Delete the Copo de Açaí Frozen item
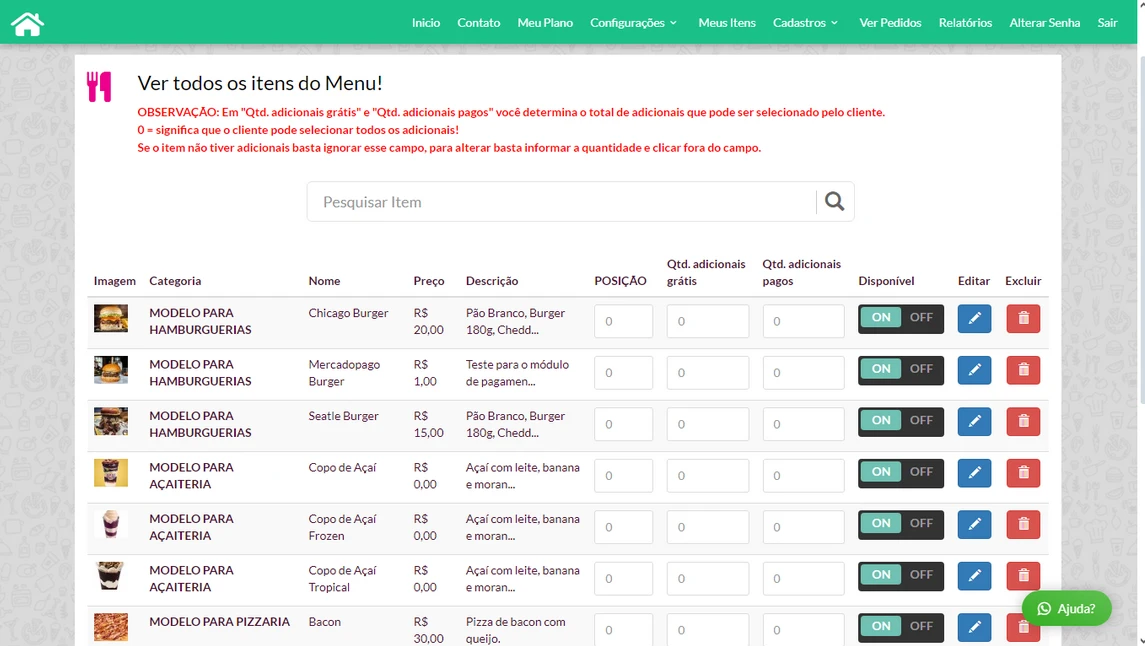The image size is (1145, 646). click(x=1022, y=525)
